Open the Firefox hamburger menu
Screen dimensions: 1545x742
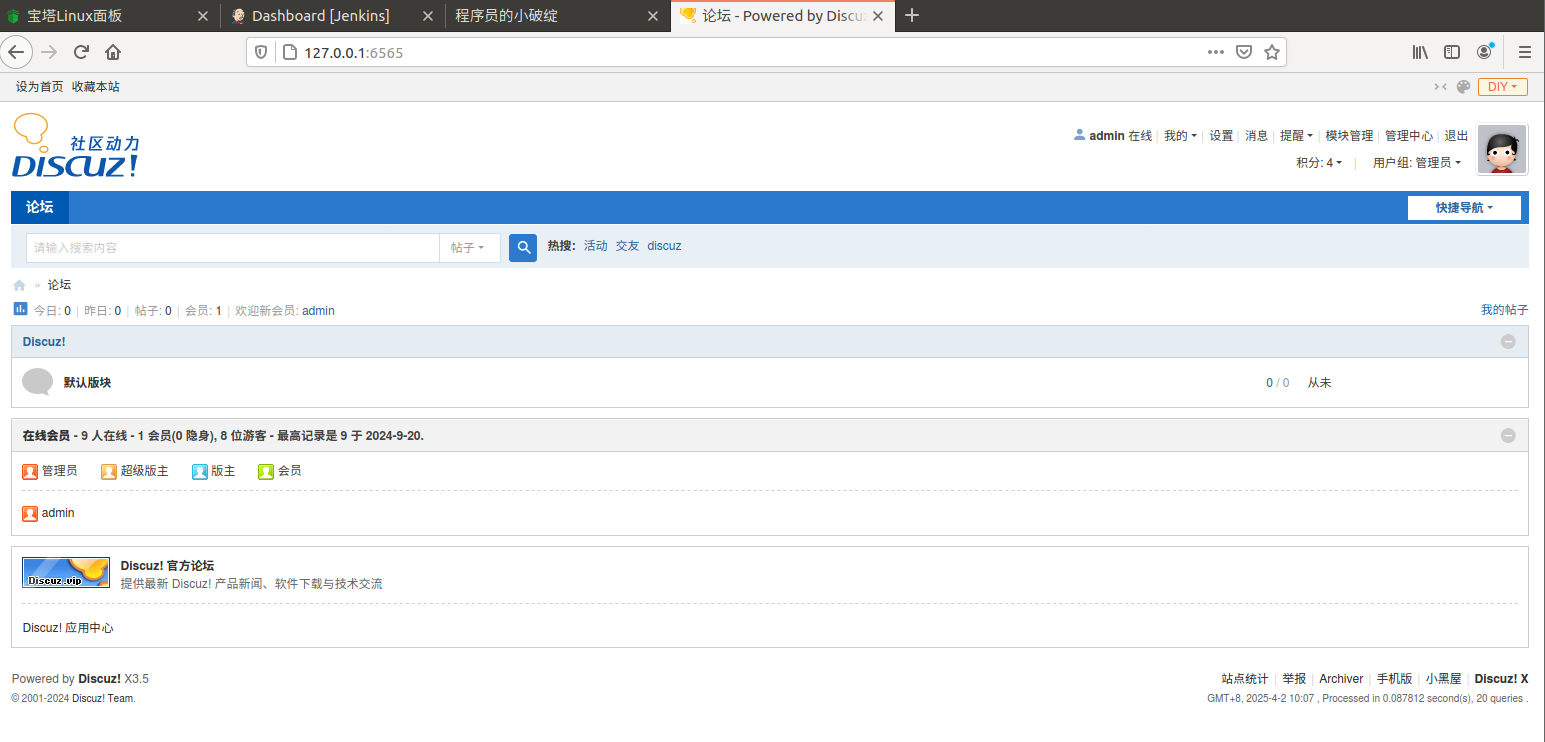pos(1525,52)
